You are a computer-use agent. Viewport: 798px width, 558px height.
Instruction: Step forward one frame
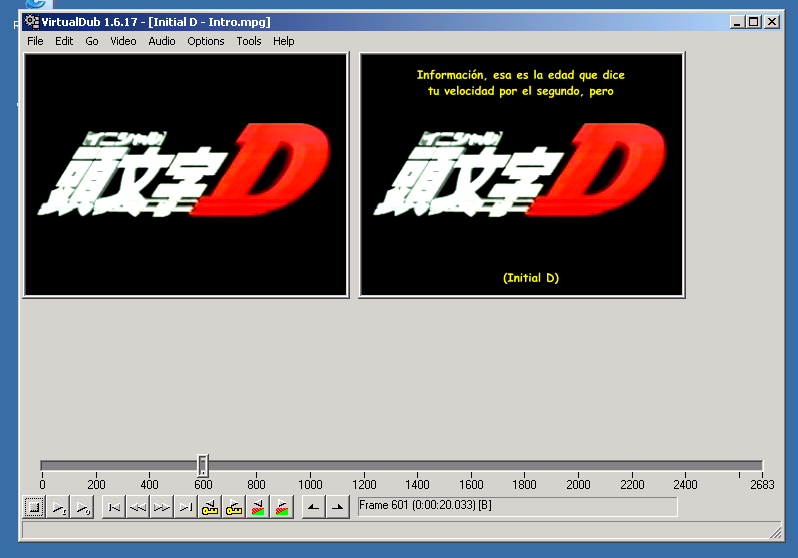coord(162,507)
